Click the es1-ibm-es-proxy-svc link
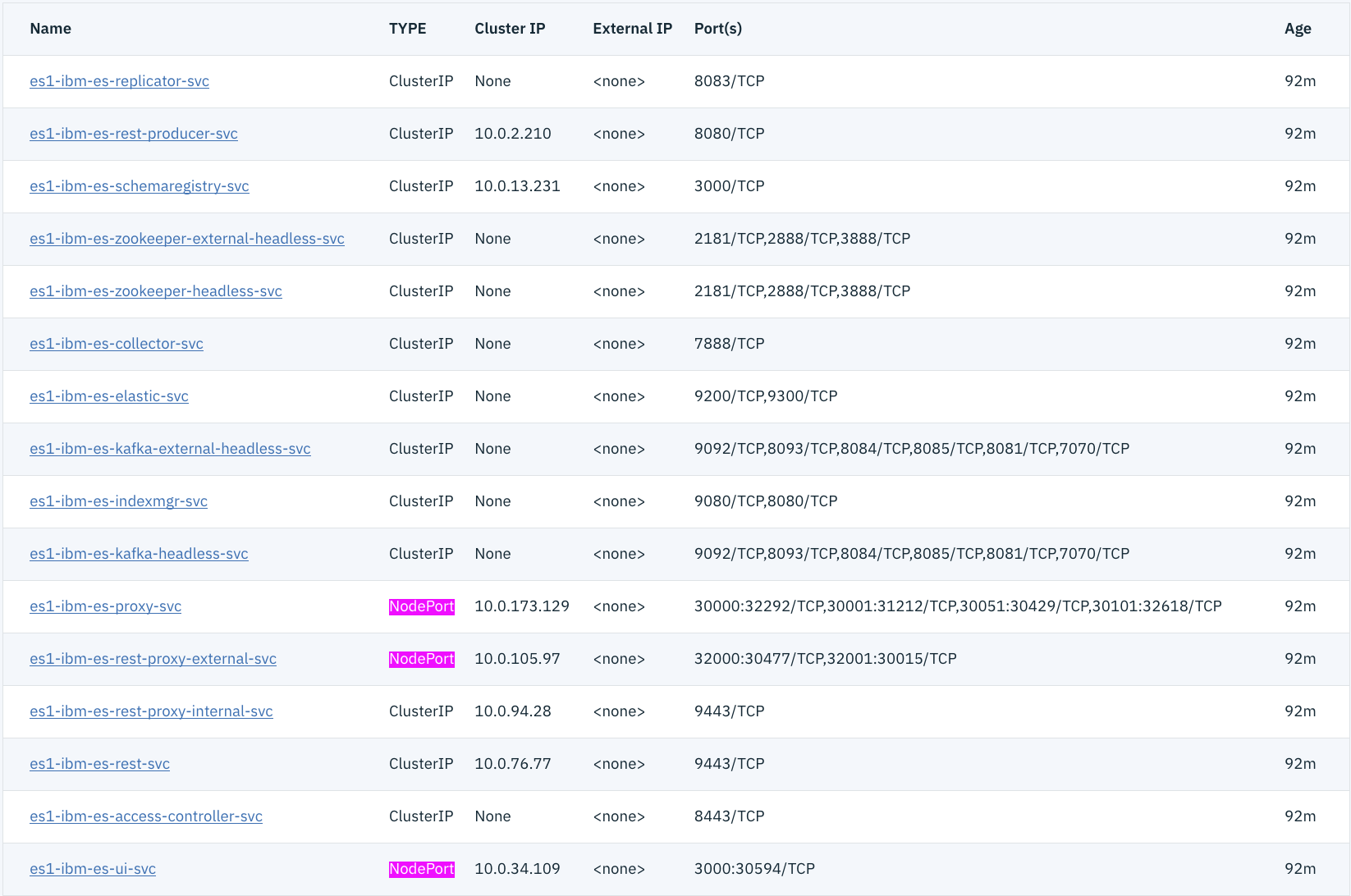 [105, 606]
